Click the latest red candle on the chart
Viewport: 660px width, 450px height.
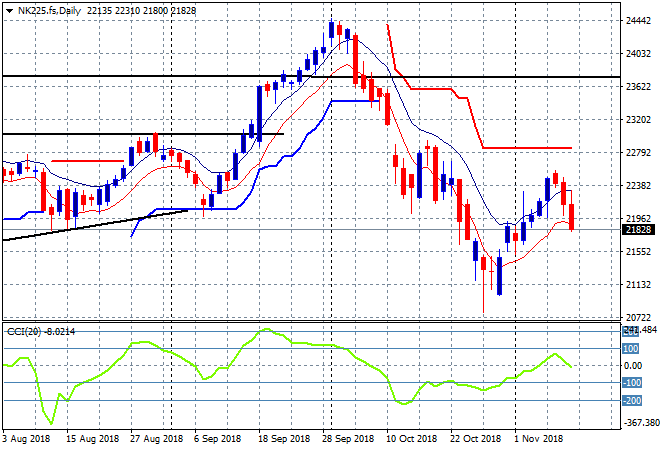pos(572,216)
